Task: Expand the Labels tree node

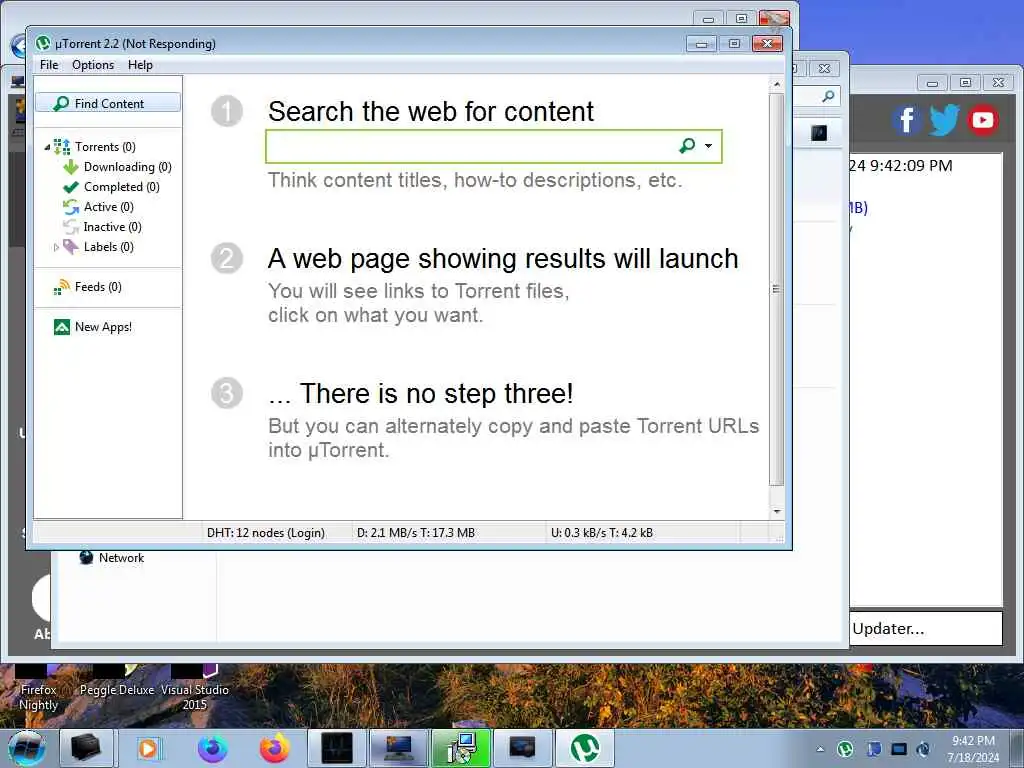Action: coord(56,248)
